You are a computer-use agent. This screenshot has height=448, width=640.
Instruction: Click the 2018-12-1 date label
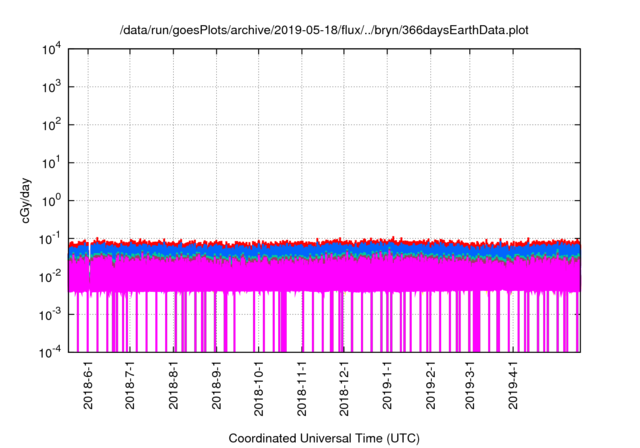point(344,388)
